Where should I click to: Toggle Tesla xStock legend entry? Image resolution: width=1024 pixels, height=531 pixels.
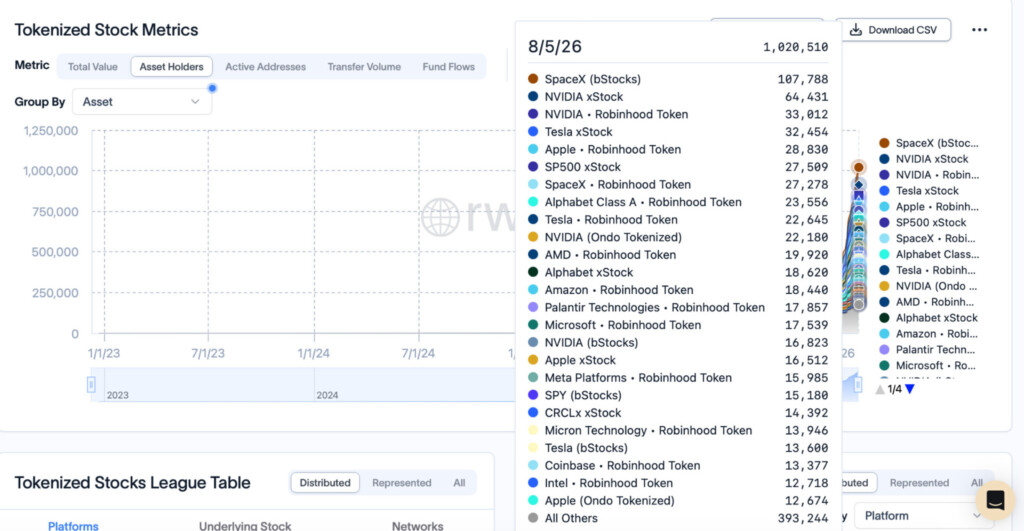click(x=919, y=191)
